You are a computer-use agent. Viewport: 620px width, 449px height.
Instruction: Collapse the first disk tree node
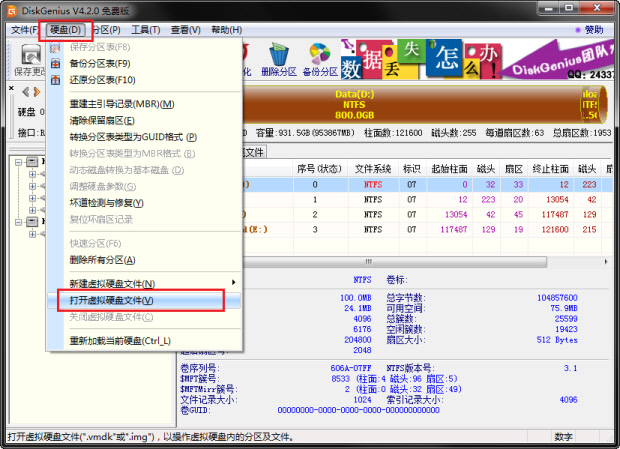(18, 162)
